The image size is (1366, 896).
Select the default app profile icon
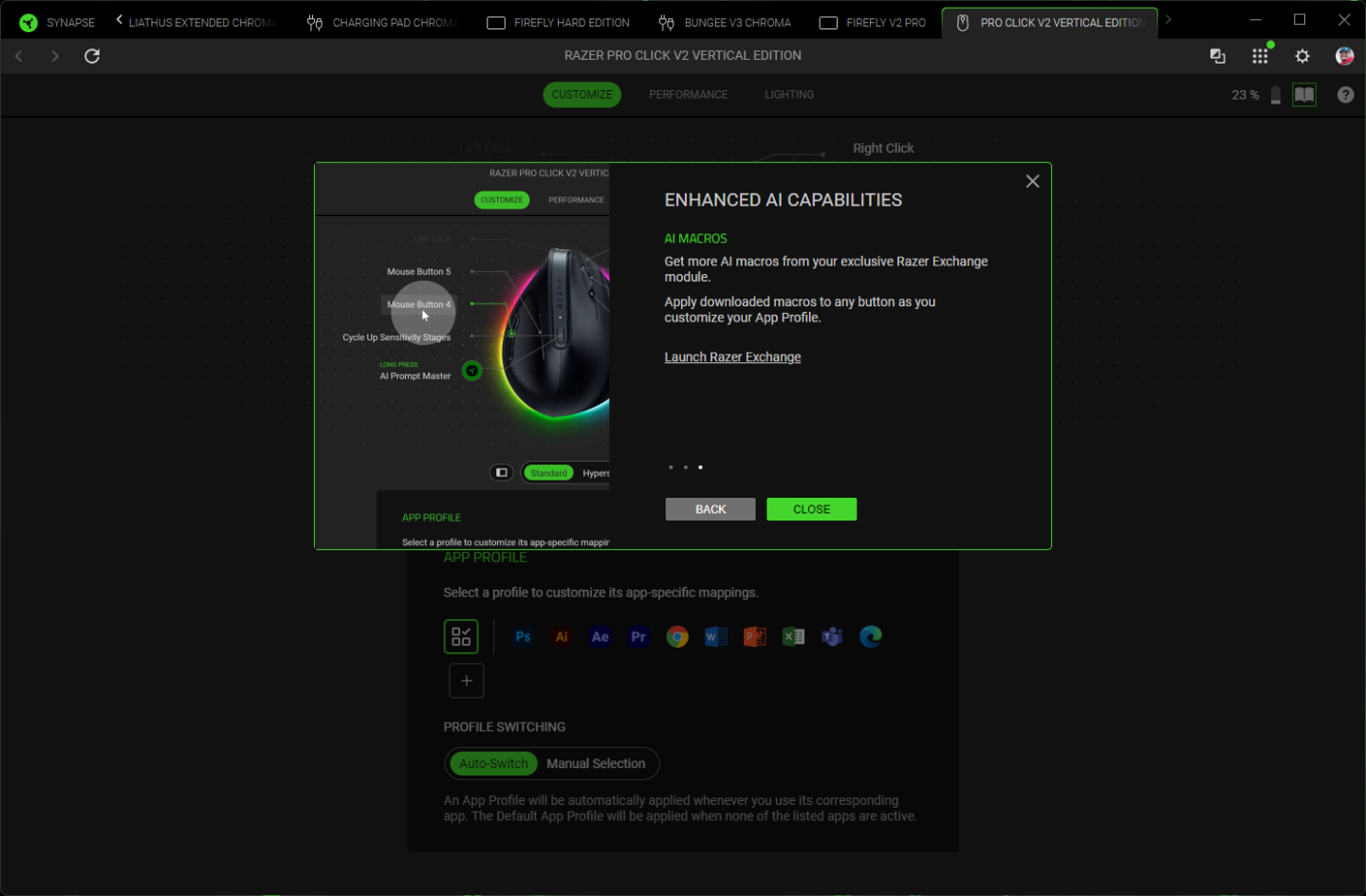click(x=461, y=636)
